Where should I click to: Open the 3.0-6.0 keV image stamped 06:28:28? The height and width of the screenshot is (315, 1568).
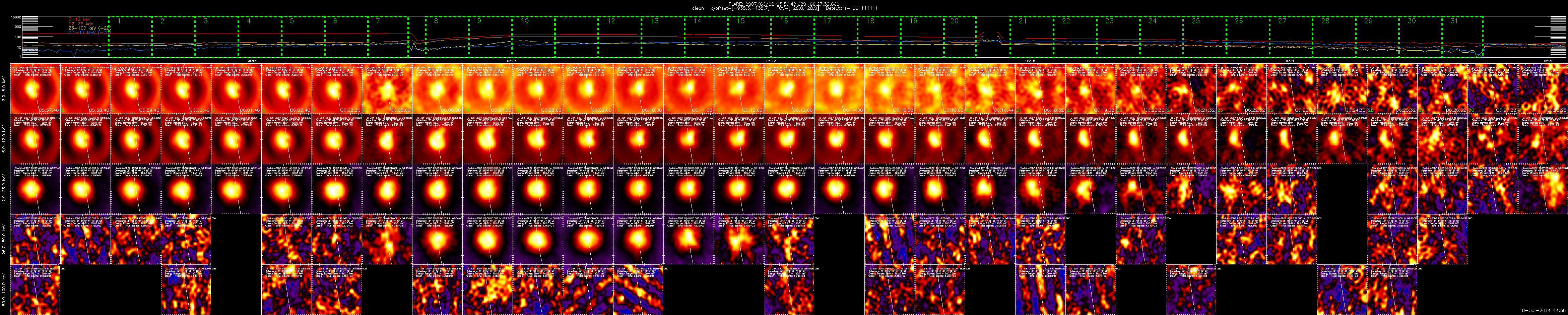coord(1543,89)
